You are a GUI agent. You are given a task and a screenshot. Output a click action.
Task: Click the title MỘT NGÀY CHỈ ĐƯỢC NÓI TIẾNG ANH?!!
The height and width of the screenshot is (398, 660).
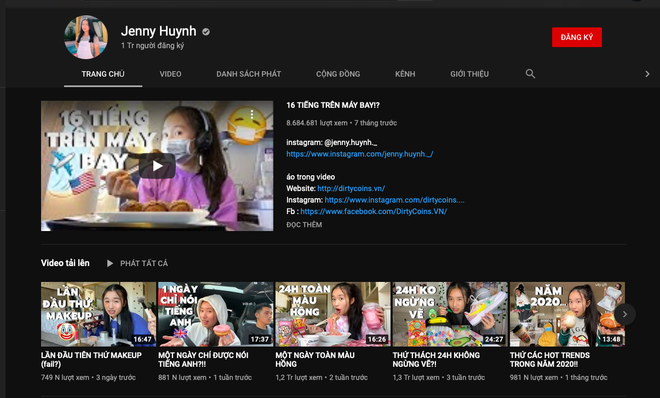pos(203,360)
